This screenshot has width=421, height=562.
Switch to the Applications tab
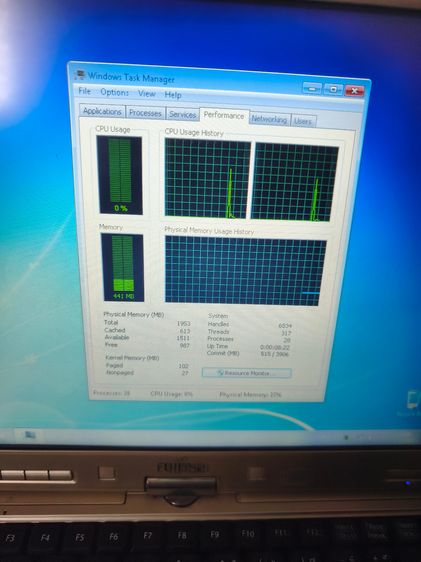pos(102,111)
